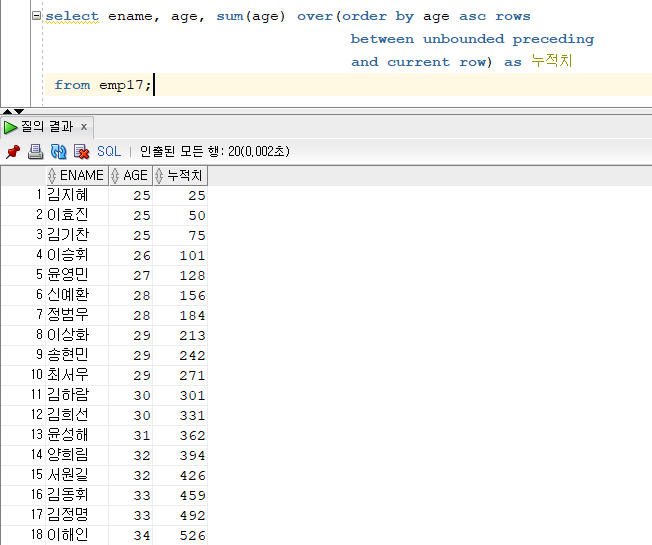The image size is (652, 545).
Task: Select the name cell 김지혜
Action: pos(77,195)
